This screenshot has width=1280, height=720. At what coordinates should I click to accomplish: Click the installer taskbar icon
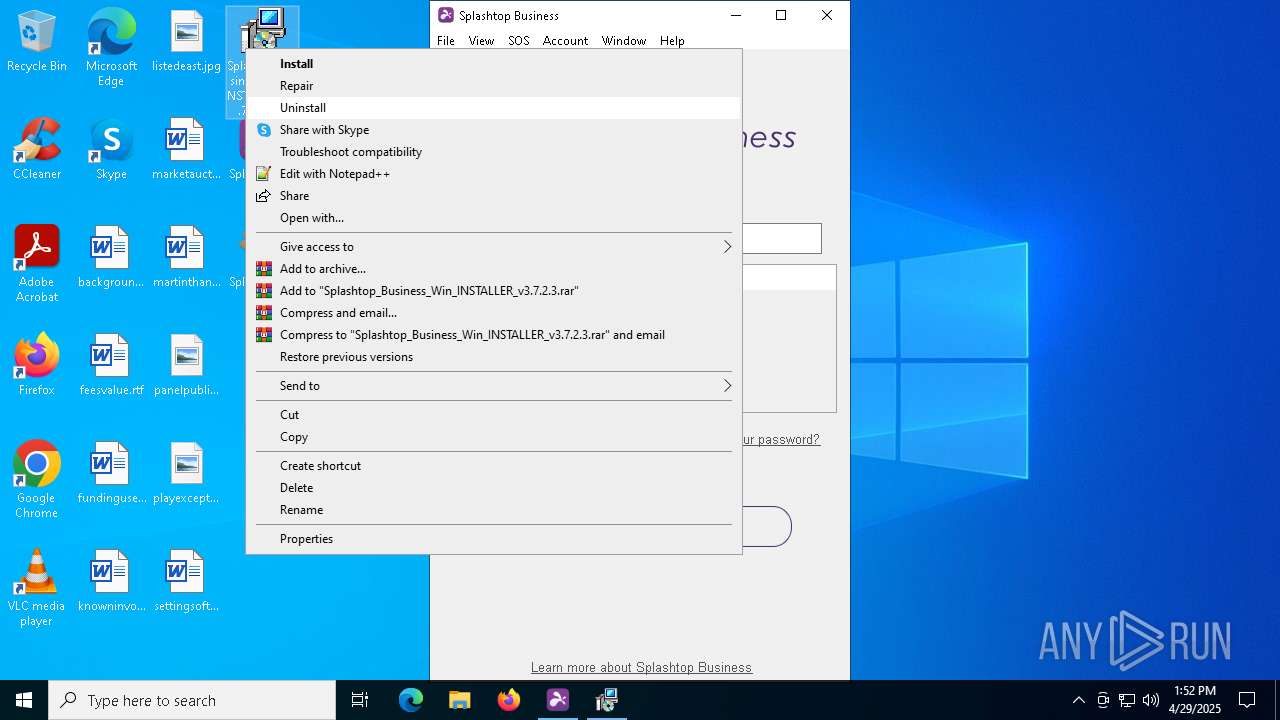point(607,700)
